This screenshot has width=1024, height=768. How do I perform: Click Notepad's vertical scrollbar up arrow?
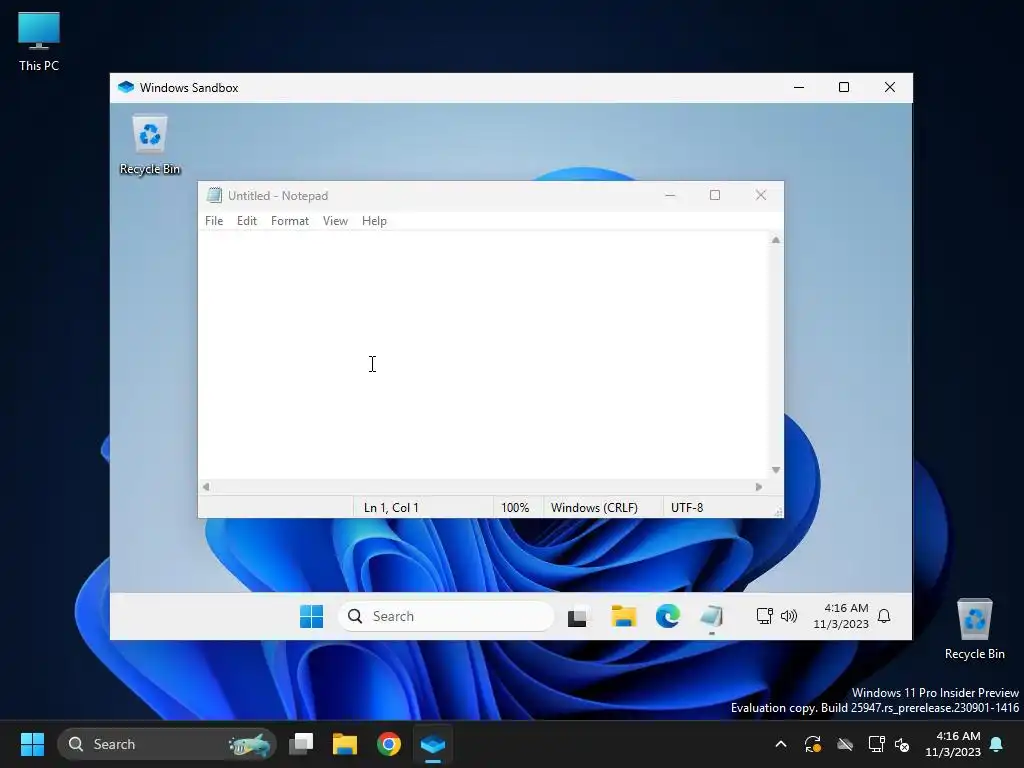pyautogui.click(x=776, y=240)
